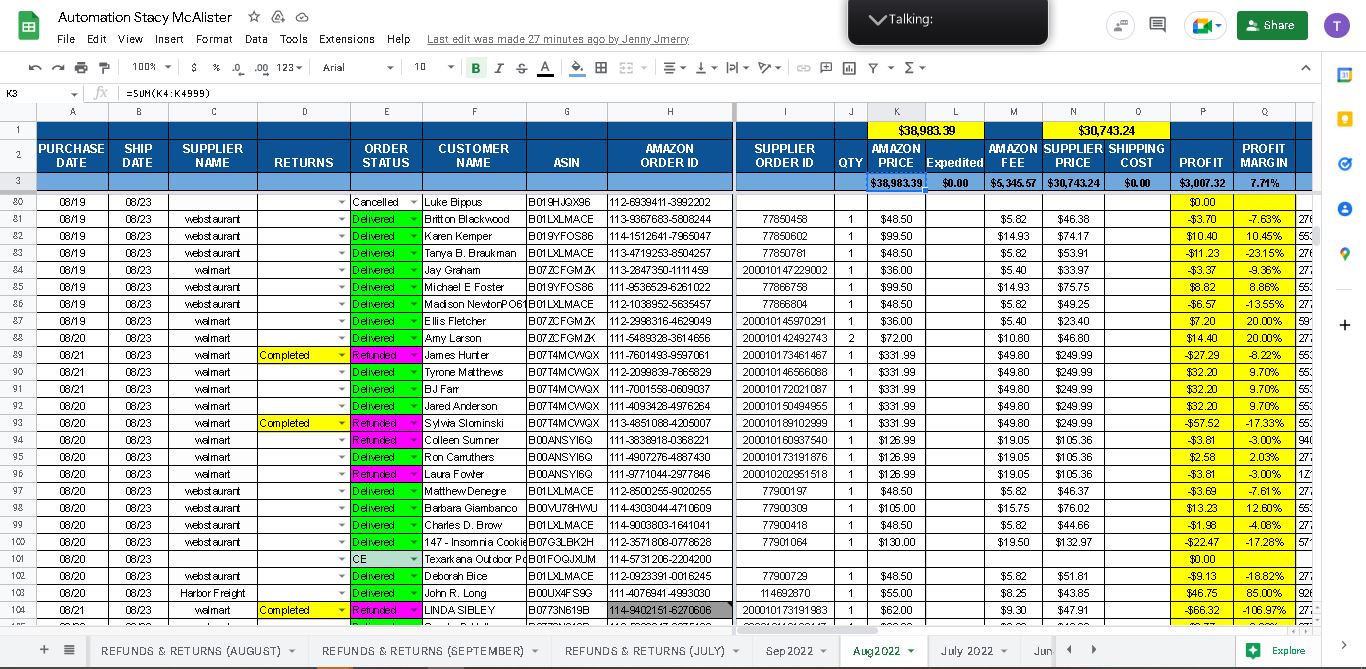The image size is (1366, 669).
Task: Open the Horizontal align dropdown
Action: [x=674, y=67]
